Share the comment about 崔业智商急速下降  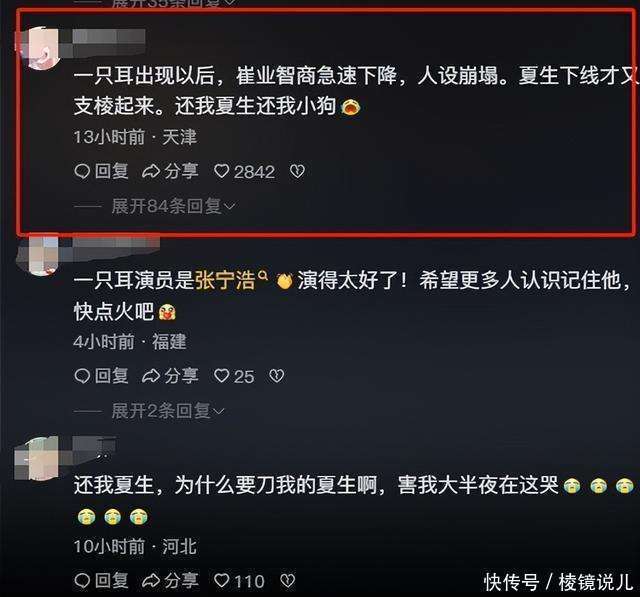[x=170, y=171]
